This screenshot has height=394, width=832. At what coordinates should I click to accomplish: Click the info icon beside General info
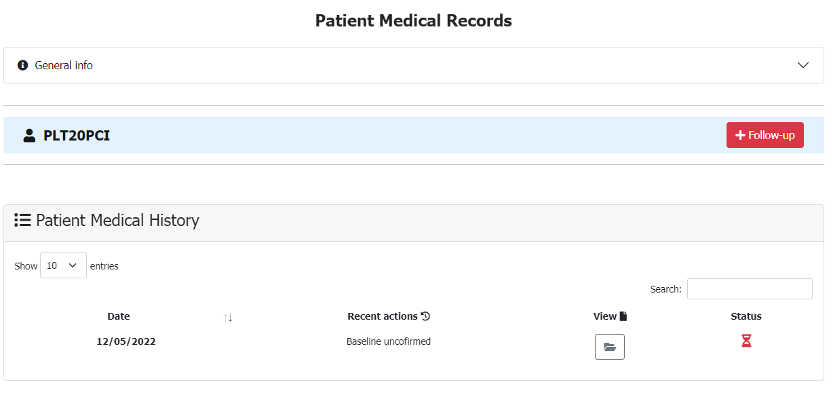(22, 65)
